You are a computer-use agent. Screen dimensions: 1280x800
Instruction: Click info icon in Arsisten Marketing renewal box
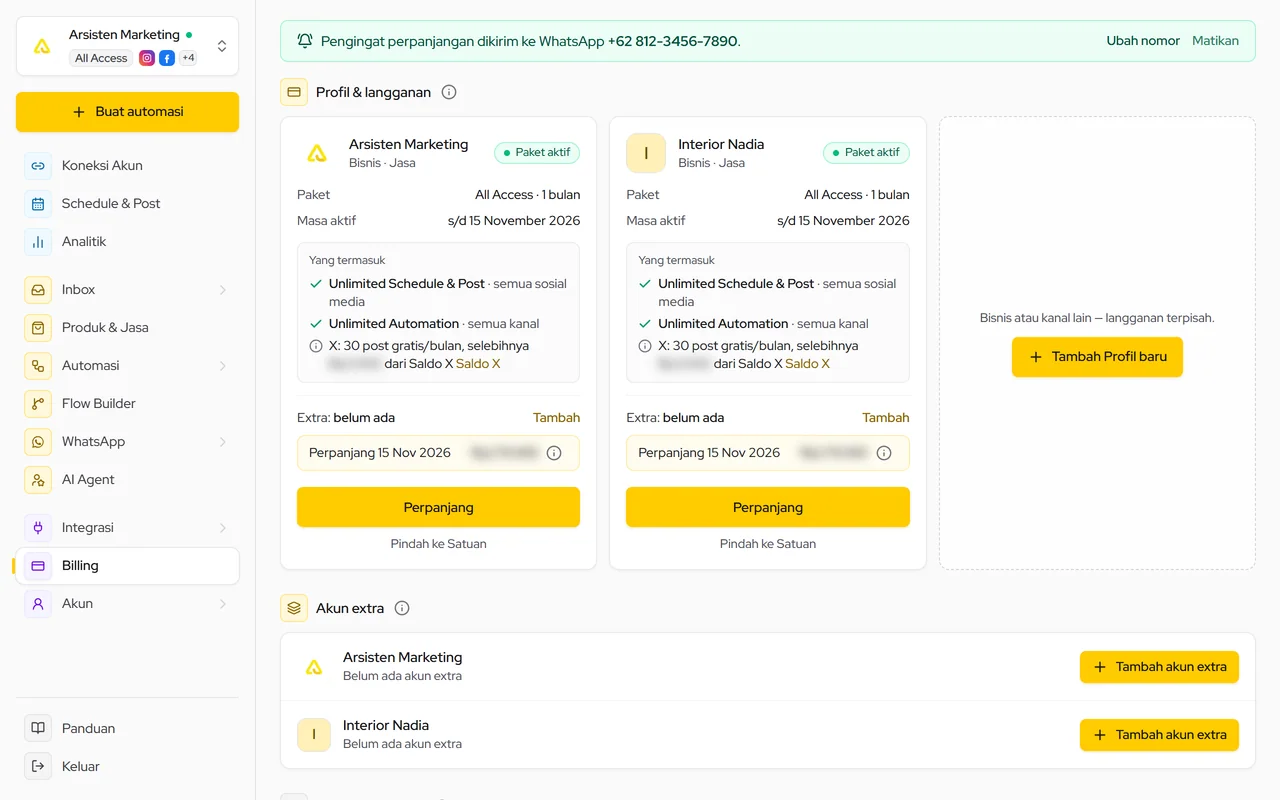pyautogui.click(x=554, y=453)
